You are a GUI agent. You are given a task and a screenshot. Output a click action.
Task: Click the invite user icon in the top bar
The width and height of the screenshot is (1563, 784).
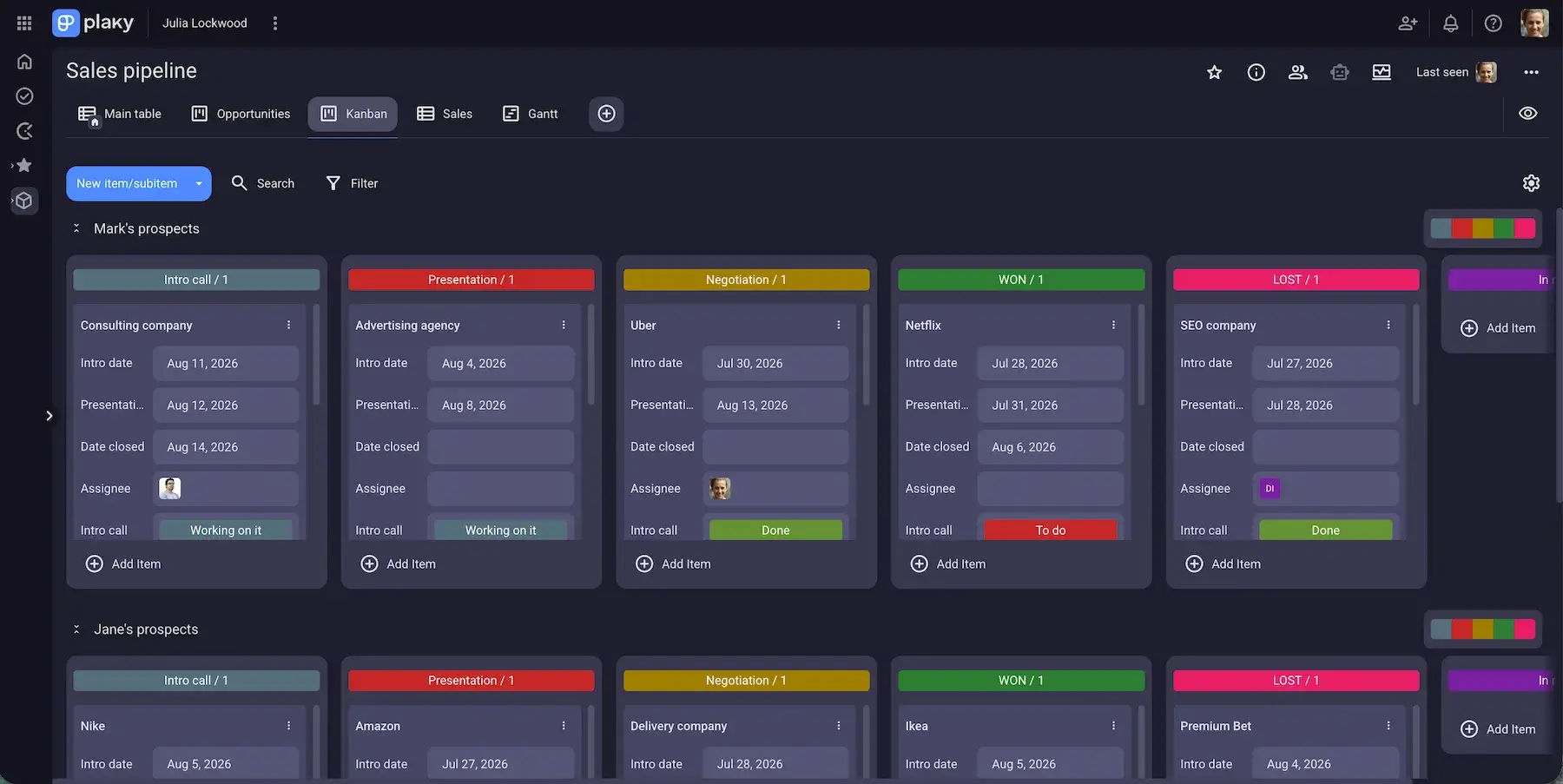1408,23
